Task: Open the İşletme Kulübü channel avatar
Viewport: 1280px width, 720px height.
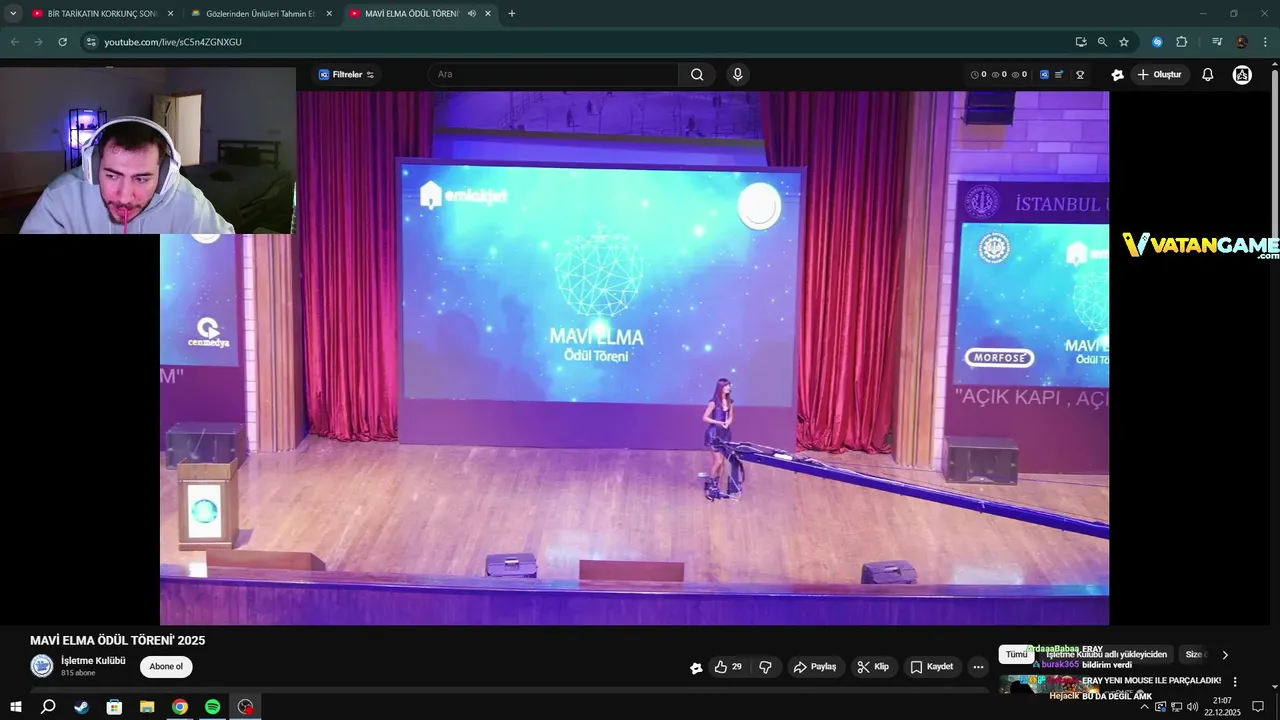Action: (42, 666)
